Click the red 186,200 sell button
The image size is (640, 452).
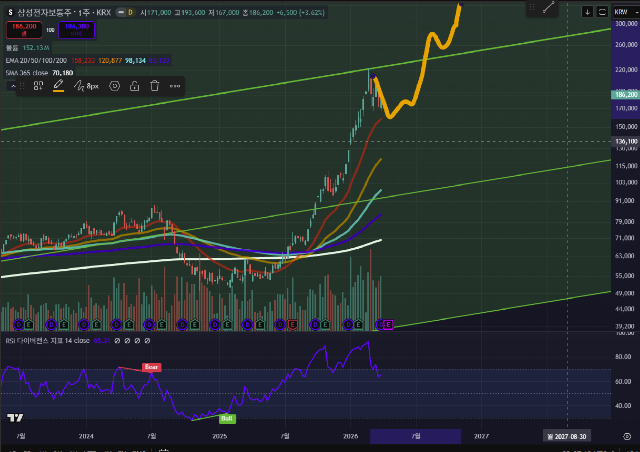click(24, 30)
